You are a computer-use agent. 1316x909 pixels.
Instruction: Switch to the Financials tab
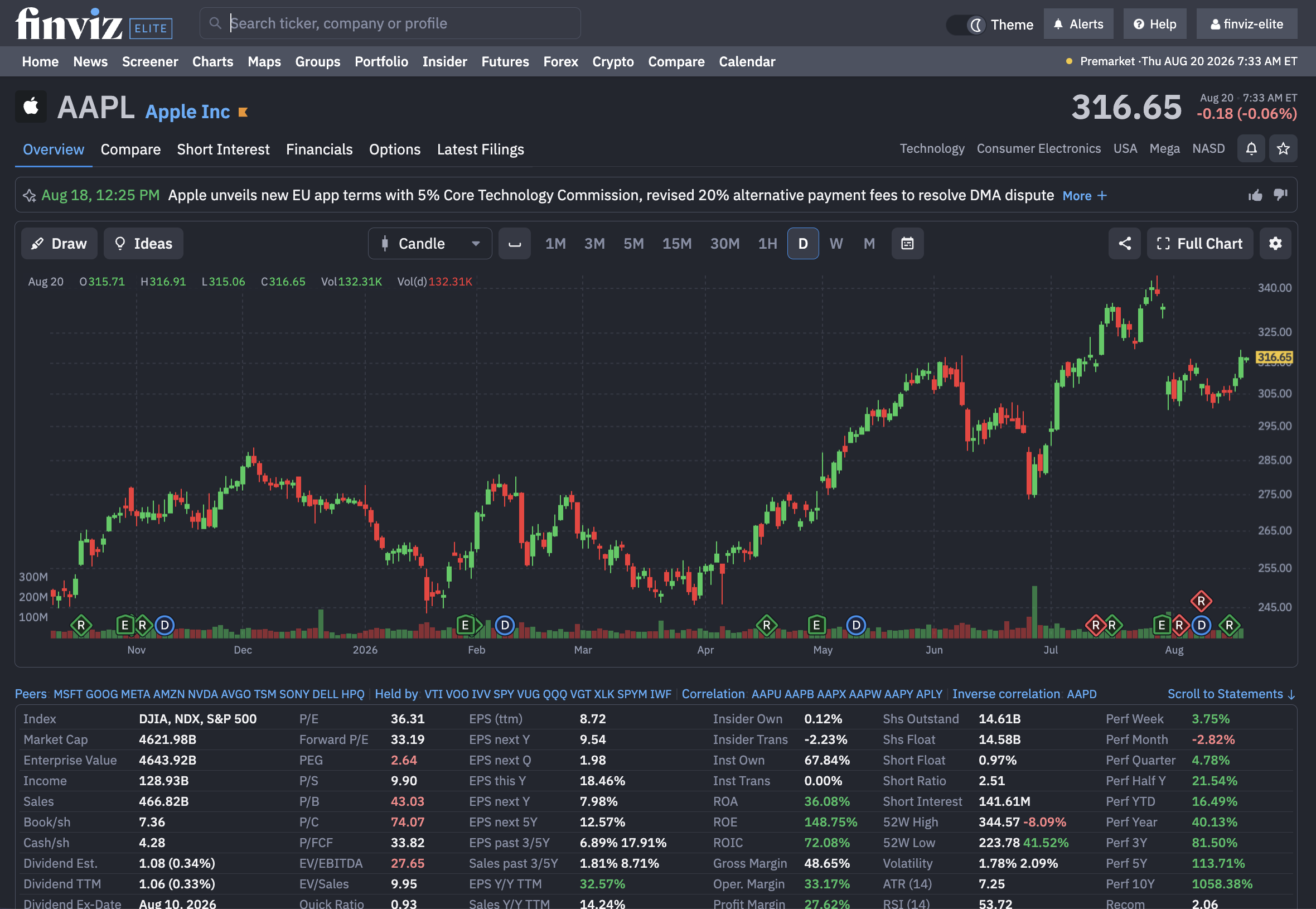[x=319, y=149]
